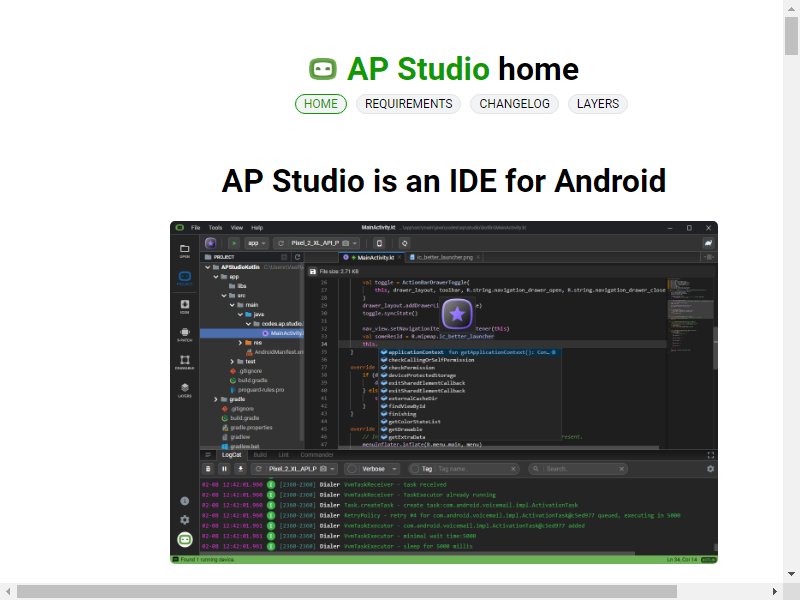The width and height of the screenshot is (800, 600).
Task: Click the LogCat scroll-to-end download icon
Action: 240,469
